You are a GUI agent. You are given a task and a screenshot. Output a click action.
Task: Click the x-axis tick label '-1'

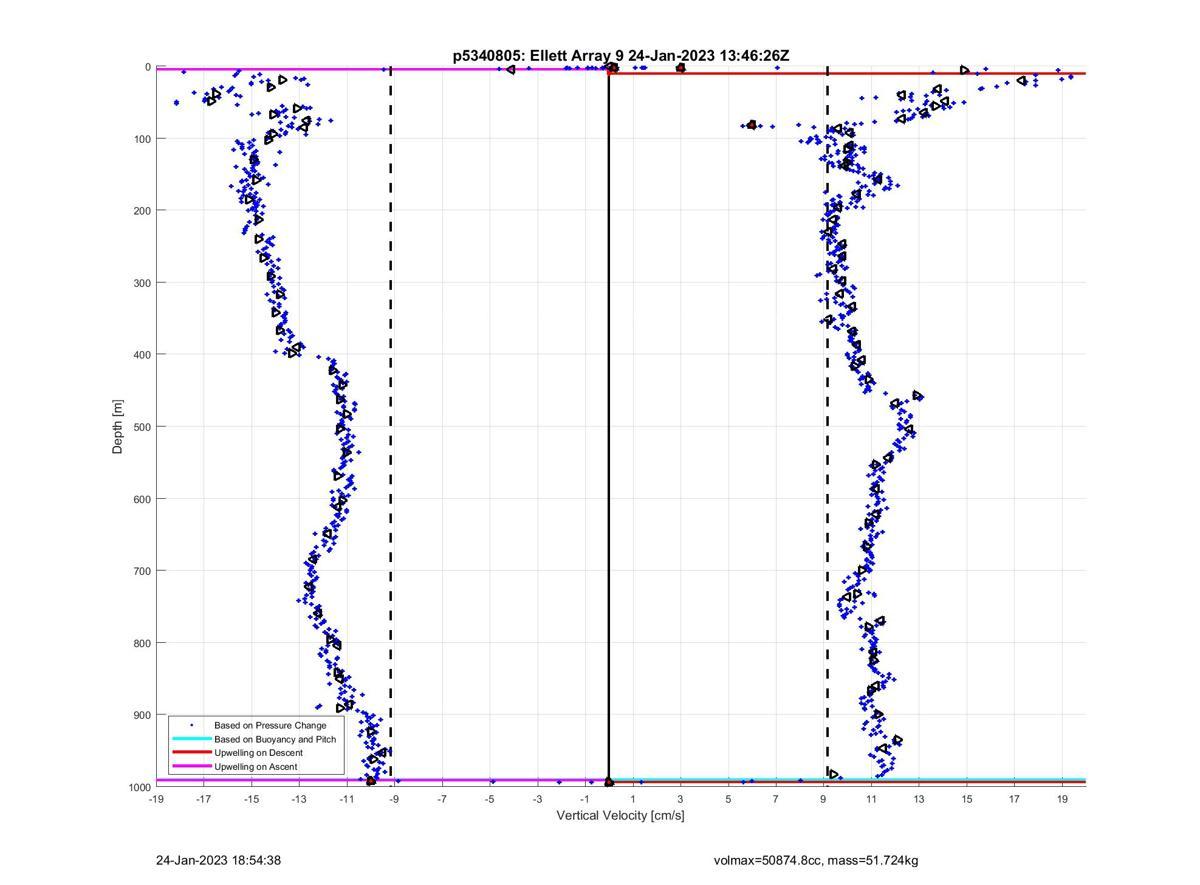(x=585, y=799)
